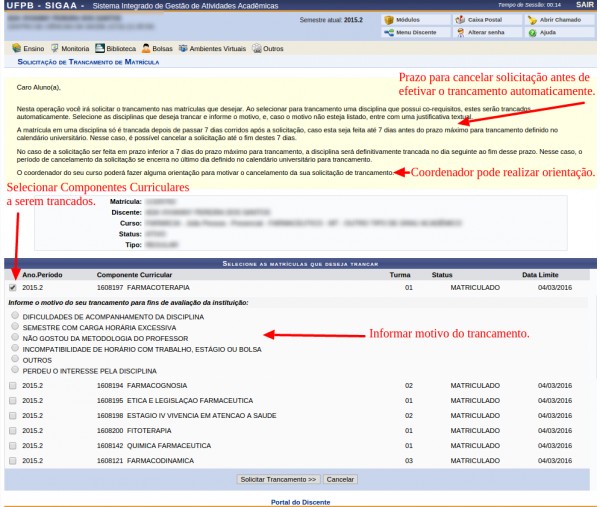Check ESTAGIO IV VIVENCIA checkbox

pos(13,415)
